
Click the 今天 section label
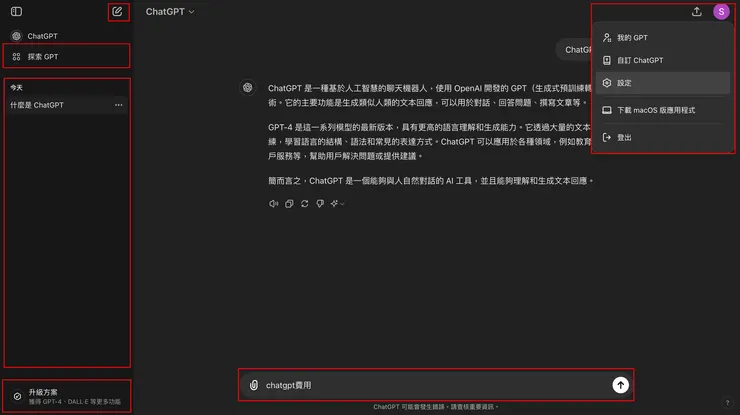[17, 88]
